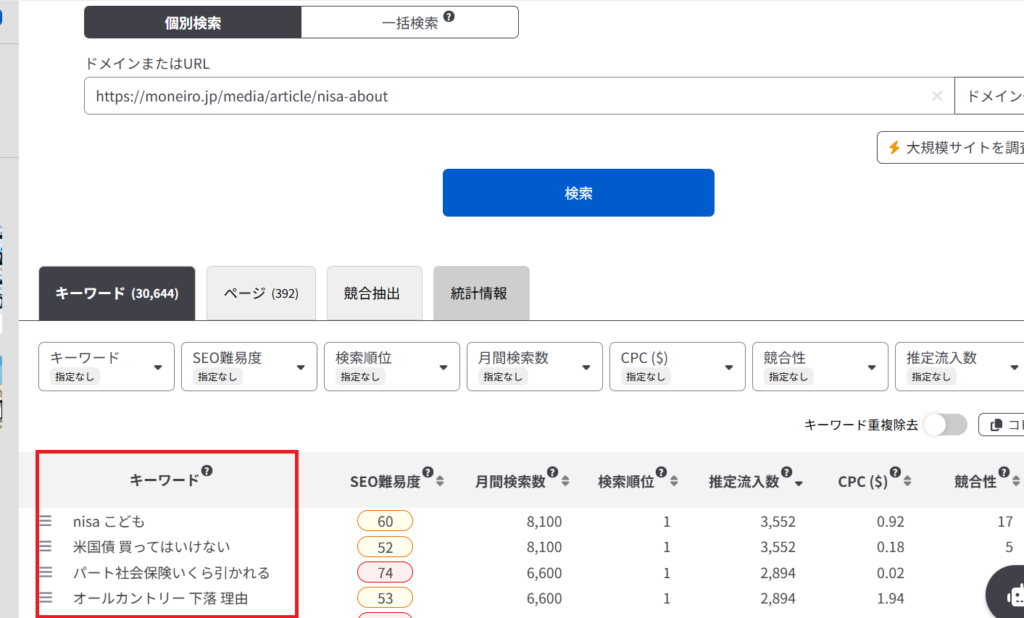This screenshot has width=1024, height=618.
Task: Select 個別検索 tab
Action: (193, 22)
